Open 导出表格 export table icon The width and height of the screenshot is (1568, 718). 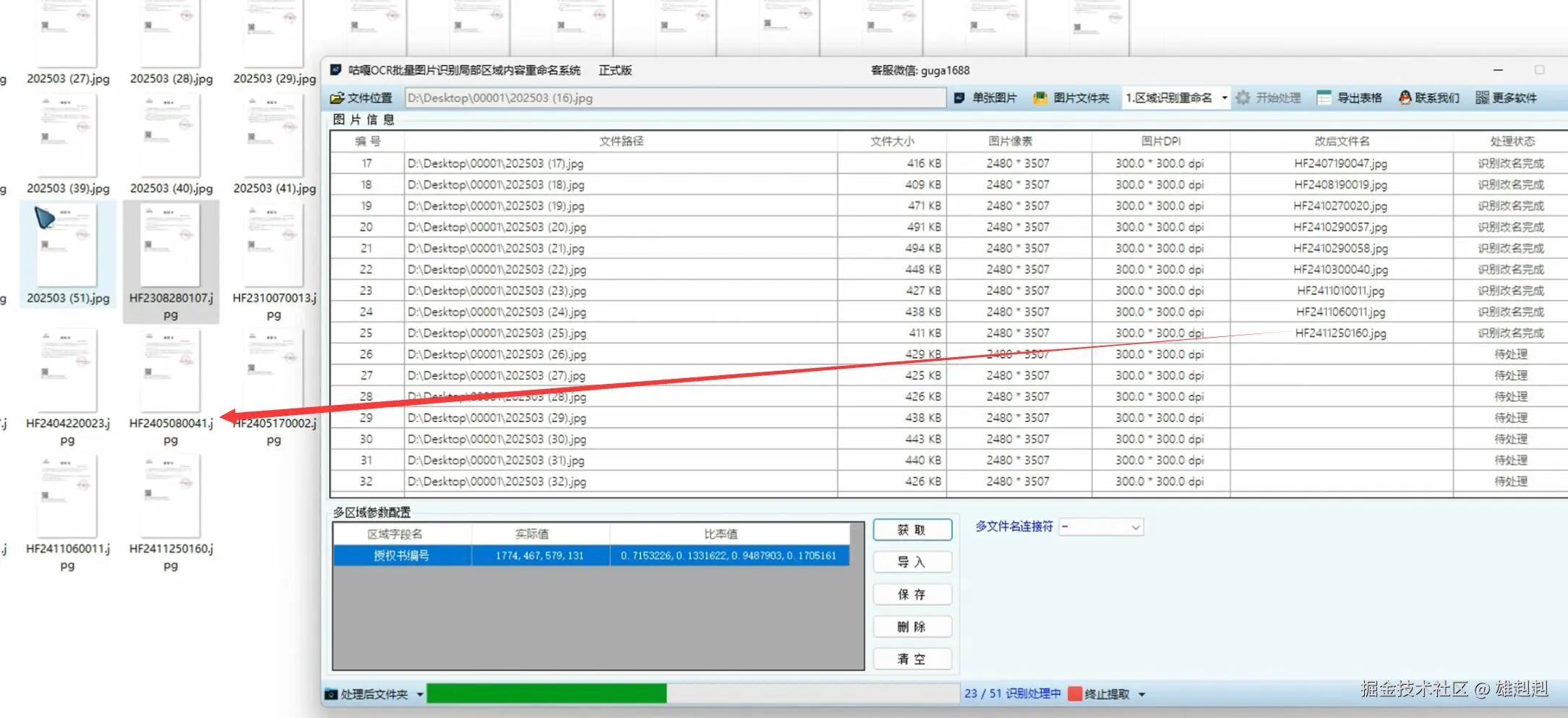point(1324,98)
